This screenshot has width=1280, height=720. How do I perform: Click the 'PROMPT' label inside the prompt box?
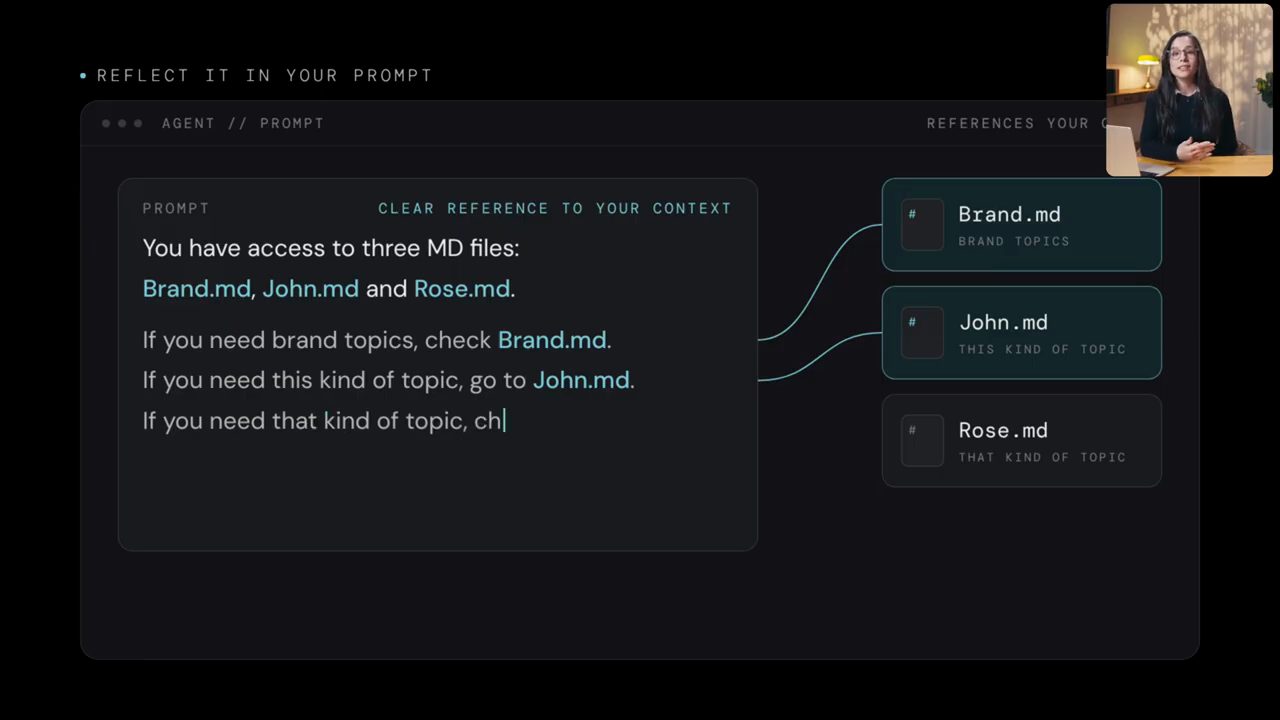[x=176, y=208]
